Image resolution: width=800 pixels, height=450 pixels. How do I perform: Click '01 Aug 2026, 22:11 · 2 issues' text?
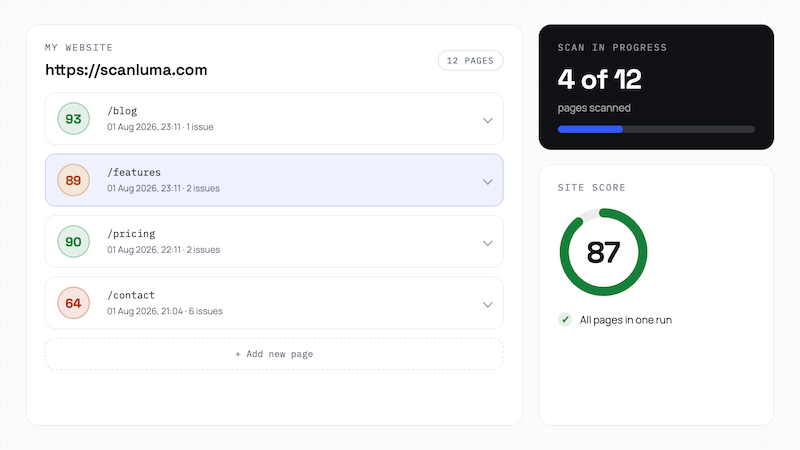tap(163, 250)
